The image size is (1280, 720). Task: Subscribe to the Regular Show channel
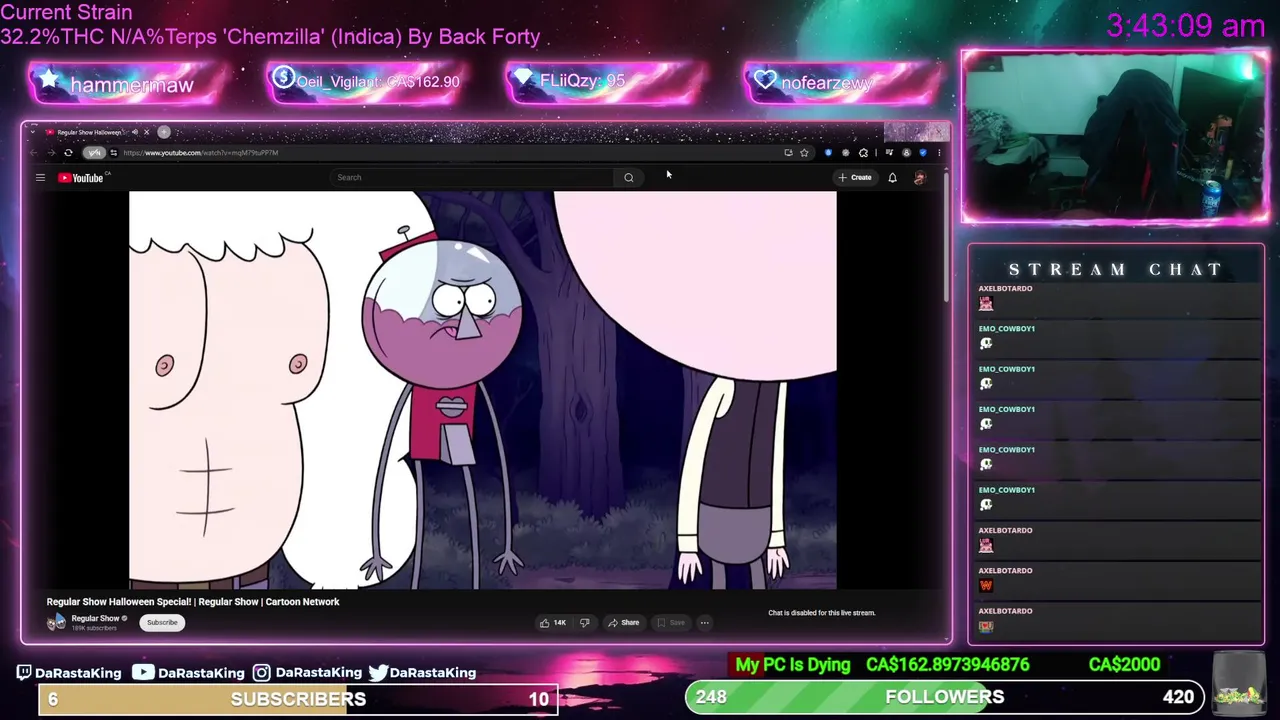point(162,623)
